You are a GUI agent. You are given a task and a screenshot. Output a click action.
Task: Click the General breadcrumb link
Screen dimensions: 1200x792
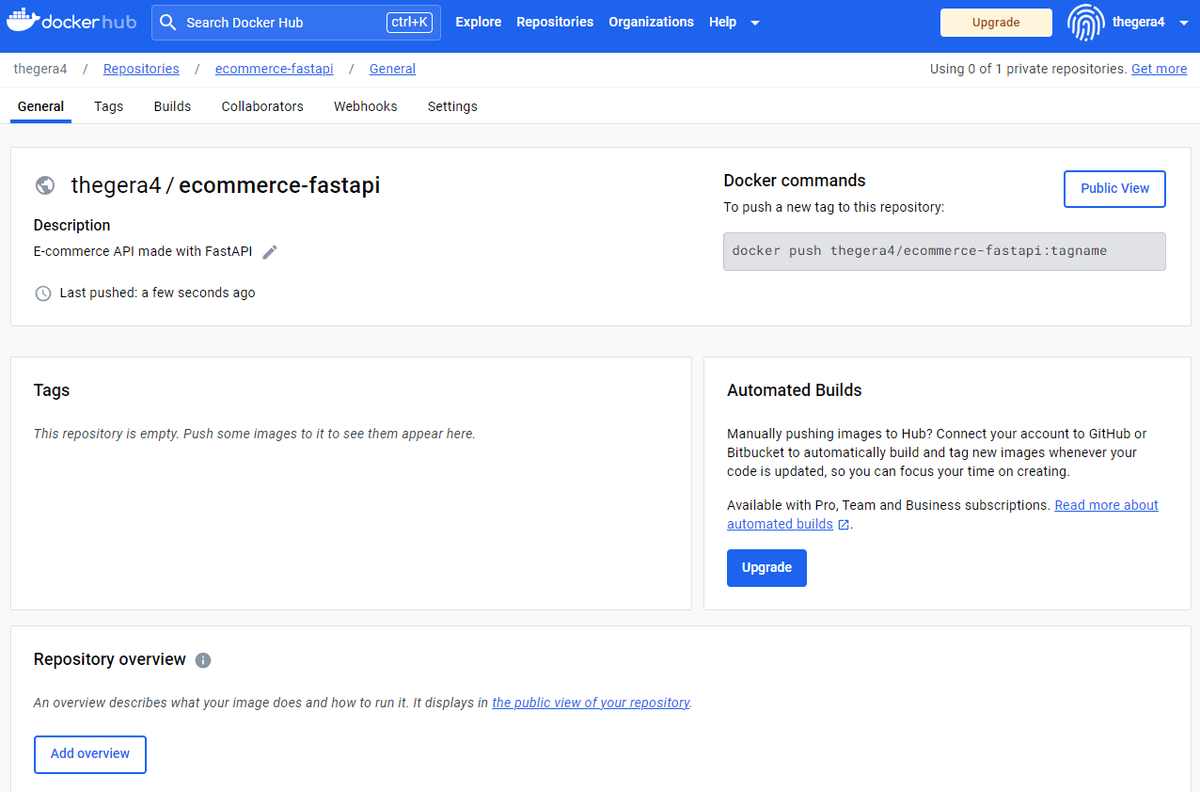[x=392, y=69]
